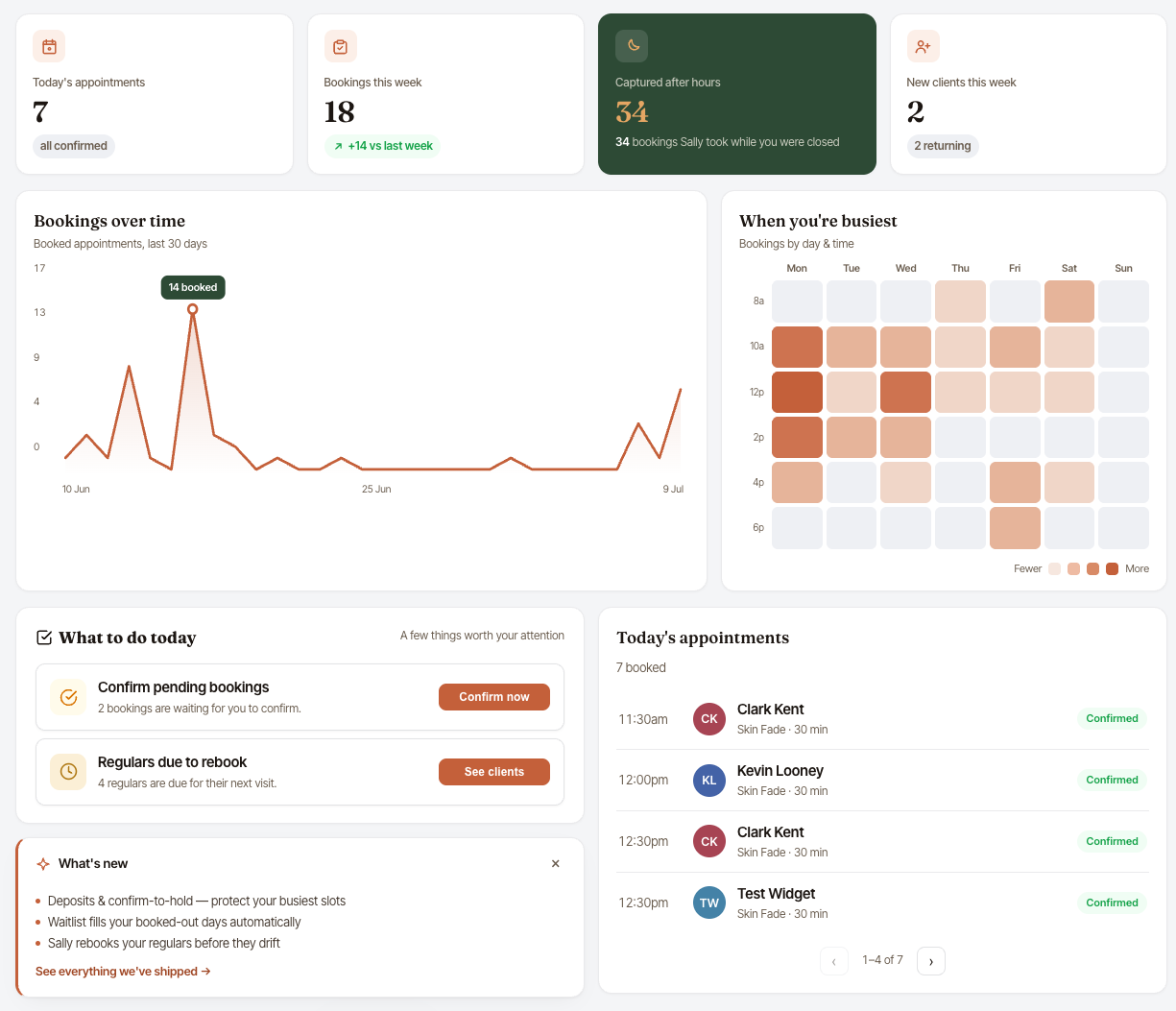Click the CK avatar in the first 12:30pm row
Image resolution: width=1176 pixels, height=1011 pixels.
click(x=709, y=841)
